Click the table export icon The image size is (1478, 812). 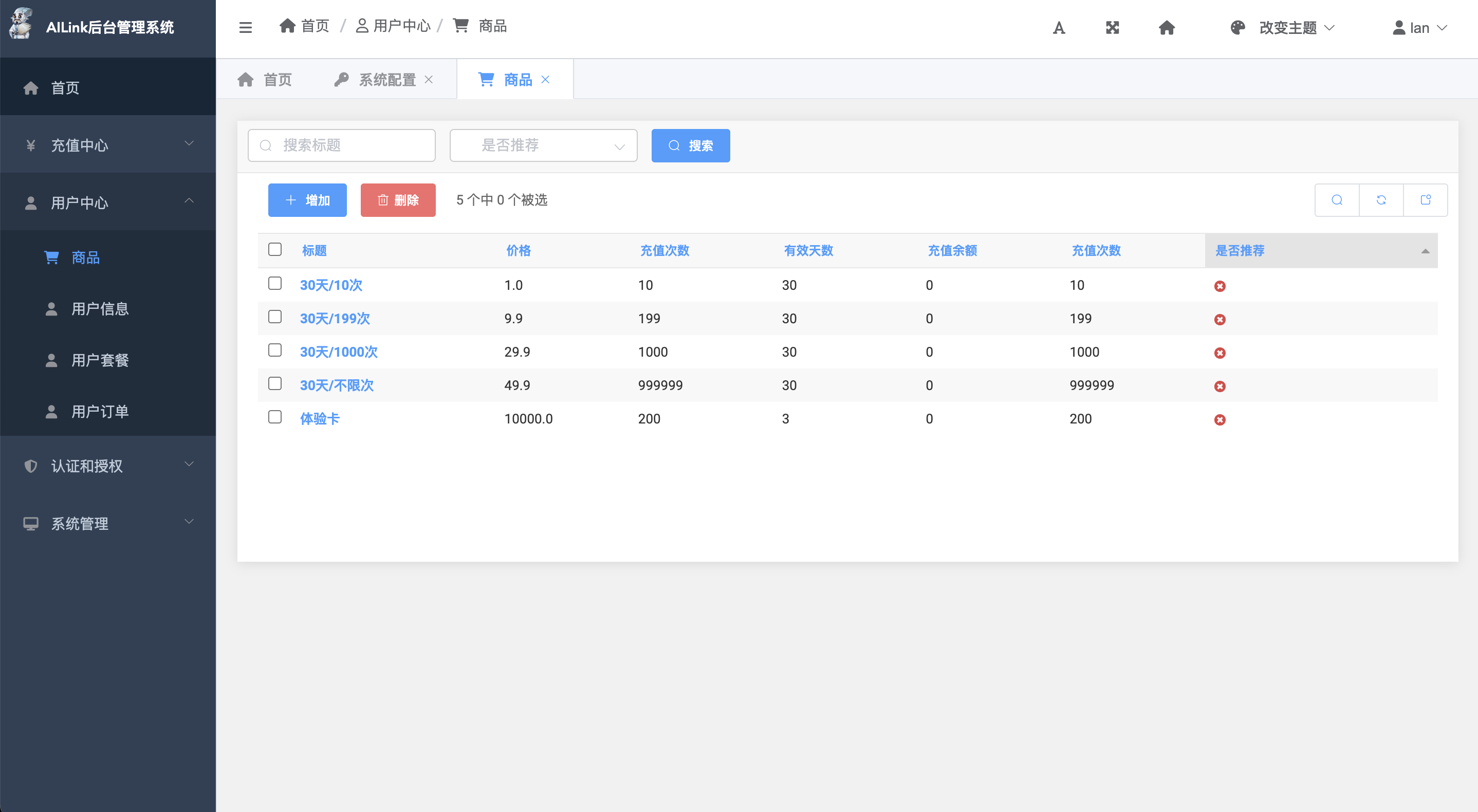[x=1426, y=200]
